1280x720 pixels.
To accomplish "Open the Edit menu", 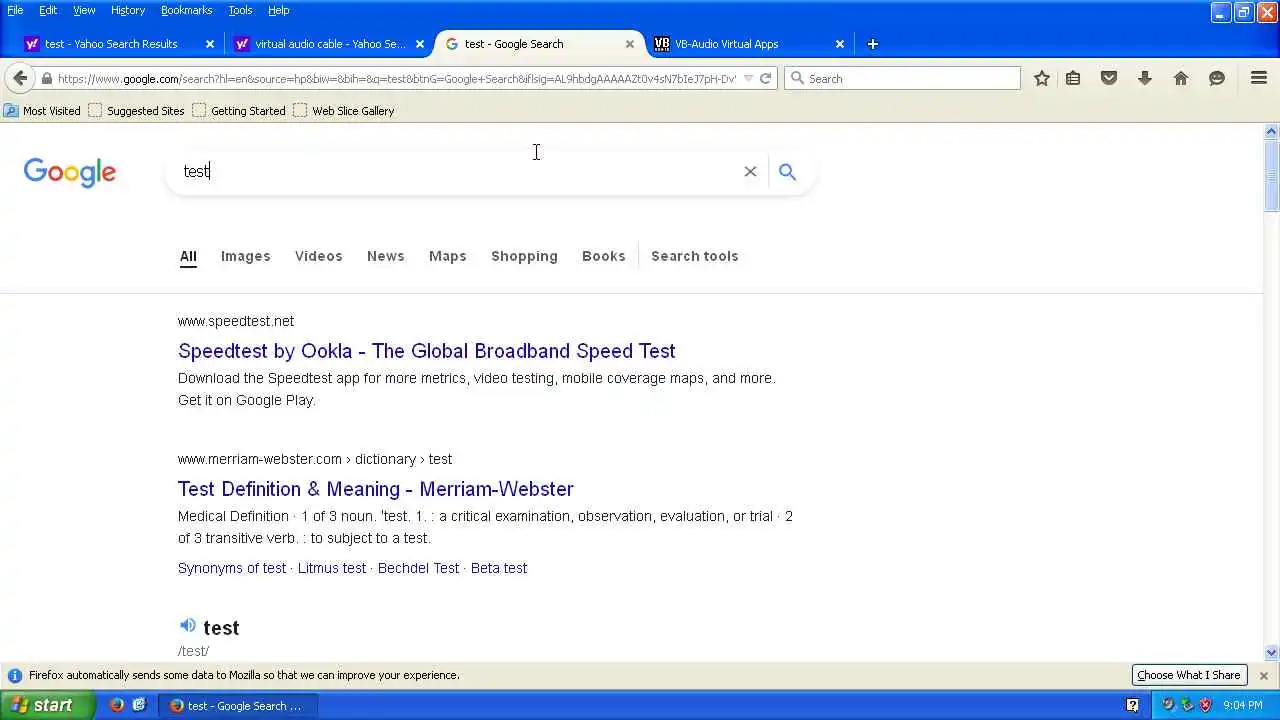I will point(48,10).
